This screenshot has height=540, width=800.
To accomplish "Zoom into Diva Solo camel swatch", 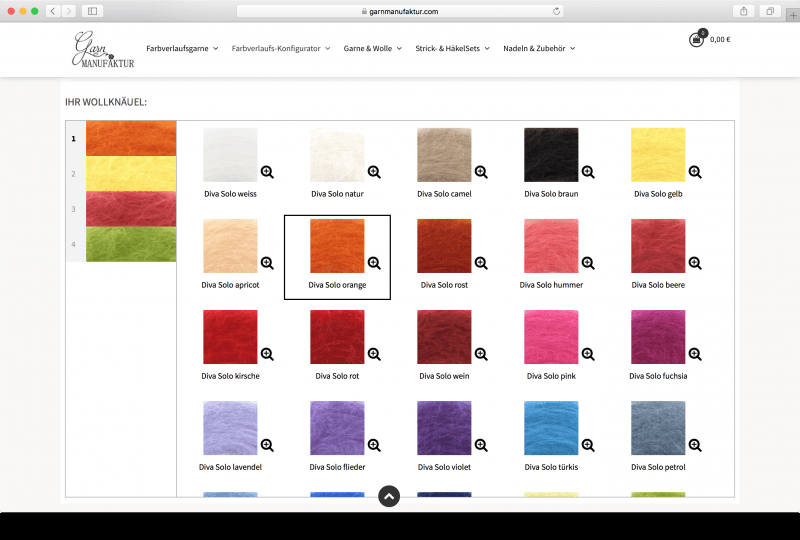I will [x=481, y=172].
